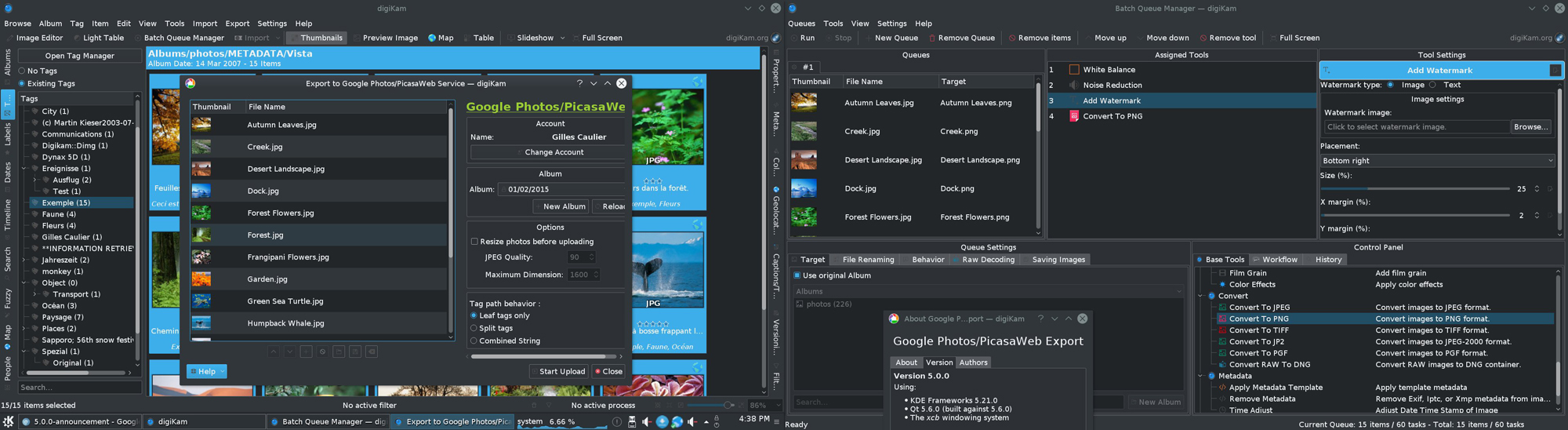This screenshot has width=1568, height=430.
Task: Expand the Ausflug tag node
Action: (35, 180)
